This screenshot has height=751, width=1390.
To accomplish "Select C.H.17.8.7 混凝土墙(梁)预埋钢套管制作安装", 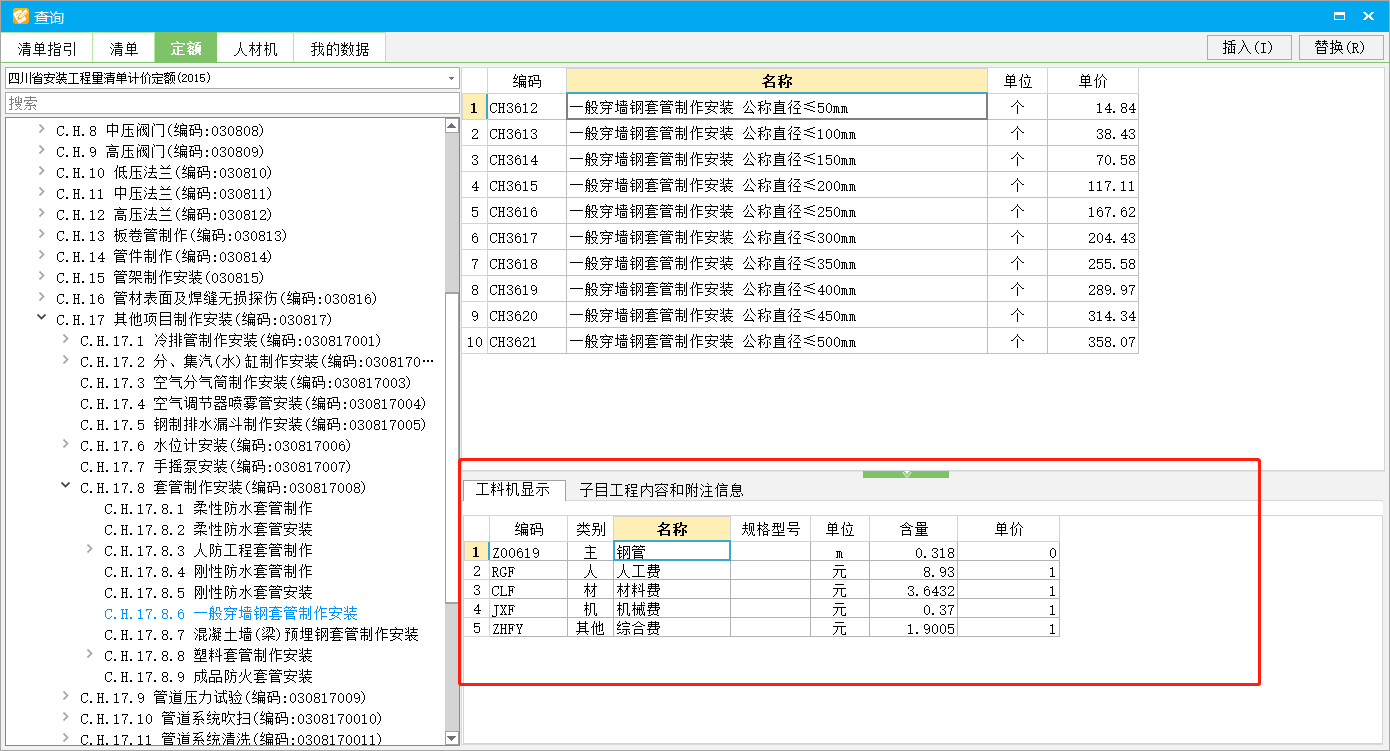I will [261, 634].
